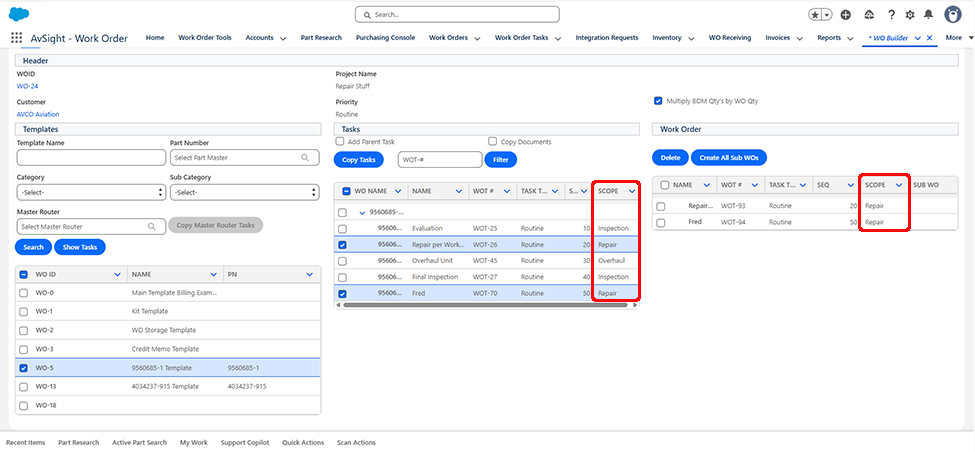Open the global create plus icon
This screenshot has width=975, height=452.
click(x=846, y=14)
